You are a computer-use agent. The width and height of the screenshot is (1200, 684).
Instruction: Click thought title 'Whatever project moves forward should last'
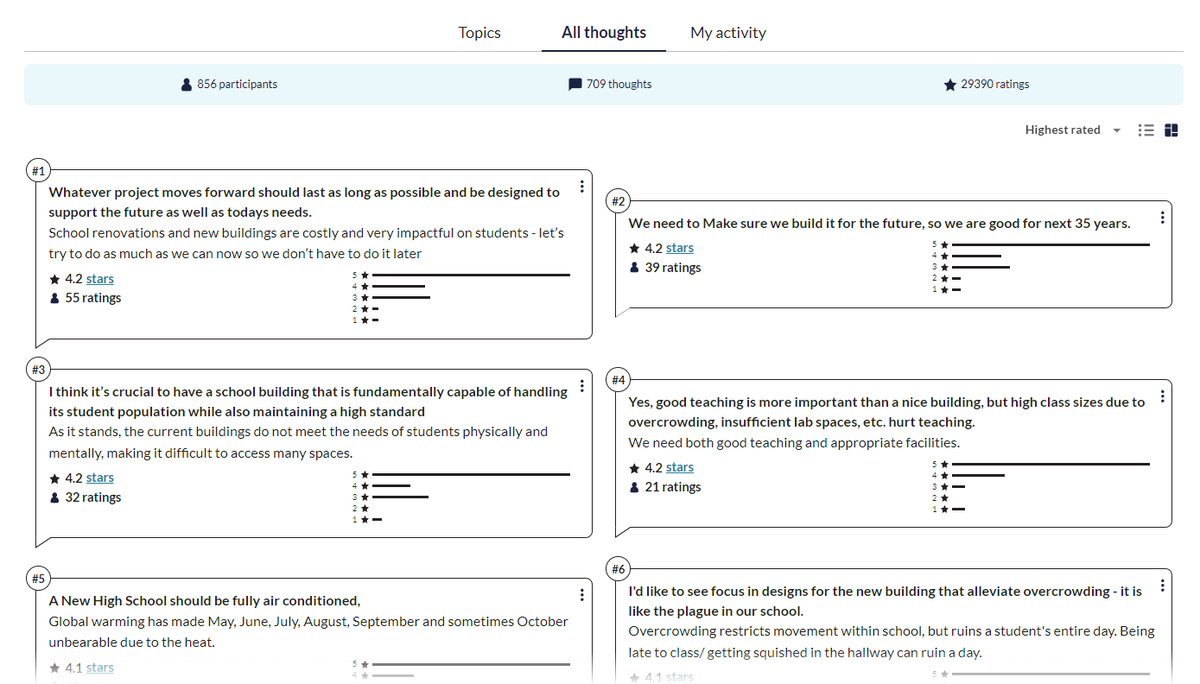[x=304, y=202]
